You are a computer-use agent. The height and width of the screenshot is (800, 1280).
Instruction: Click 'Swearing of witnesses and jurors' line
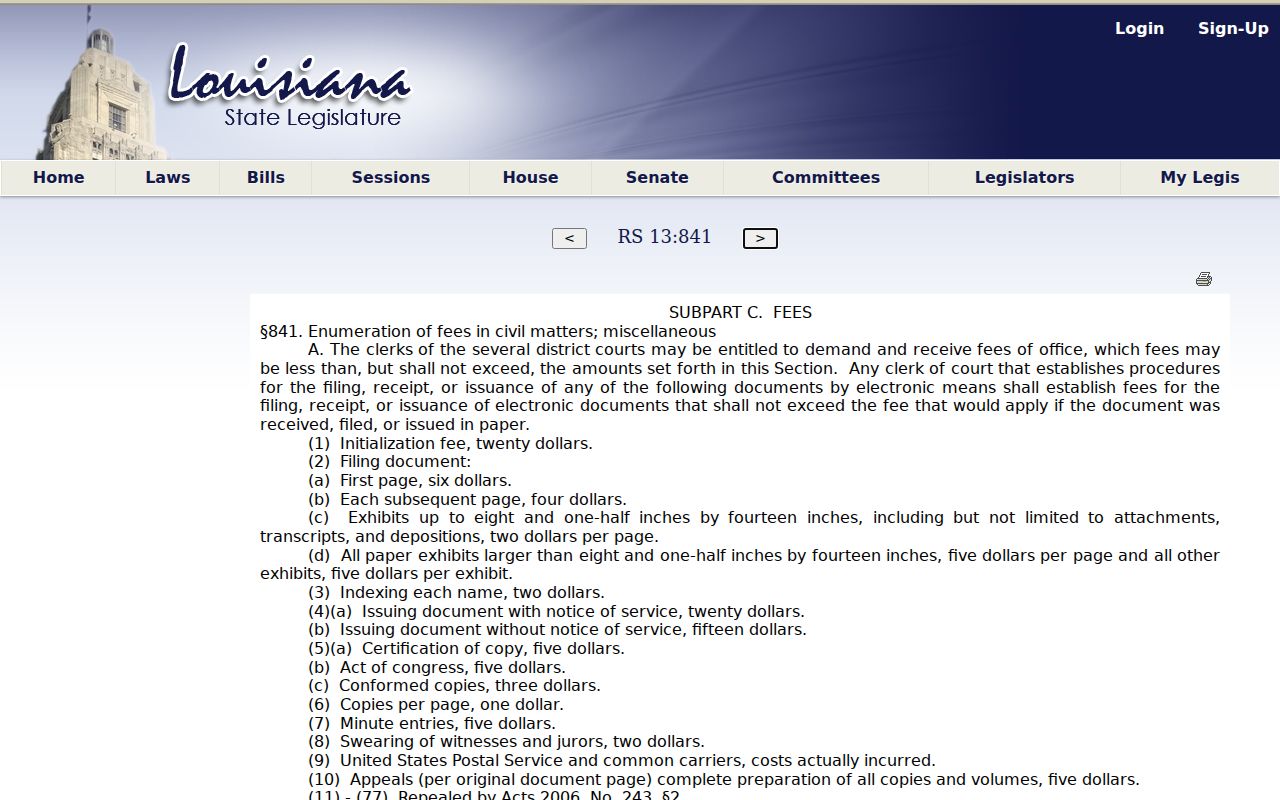(x=506, y=742)
